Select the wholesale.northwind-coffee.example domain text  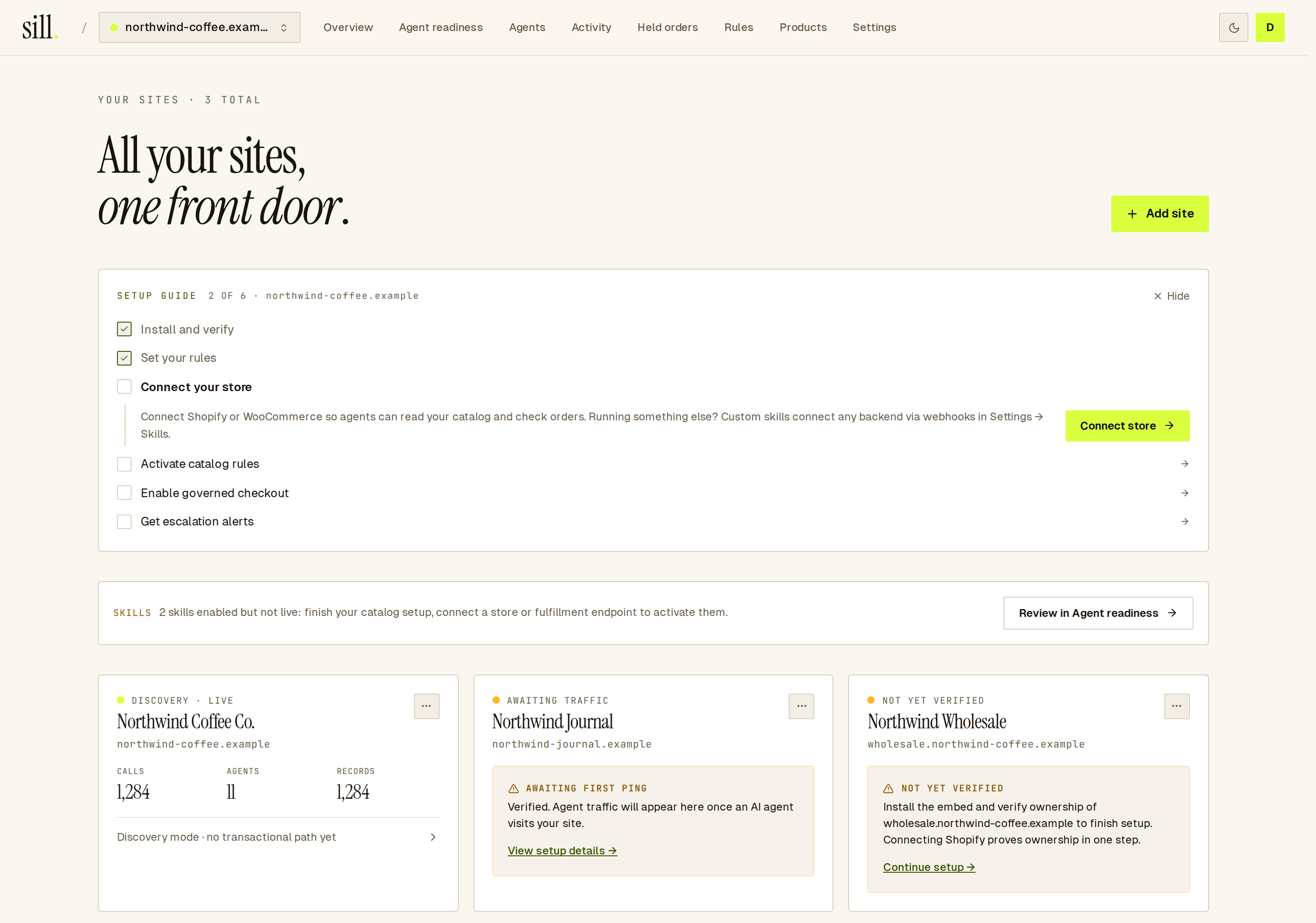(976, 744)
